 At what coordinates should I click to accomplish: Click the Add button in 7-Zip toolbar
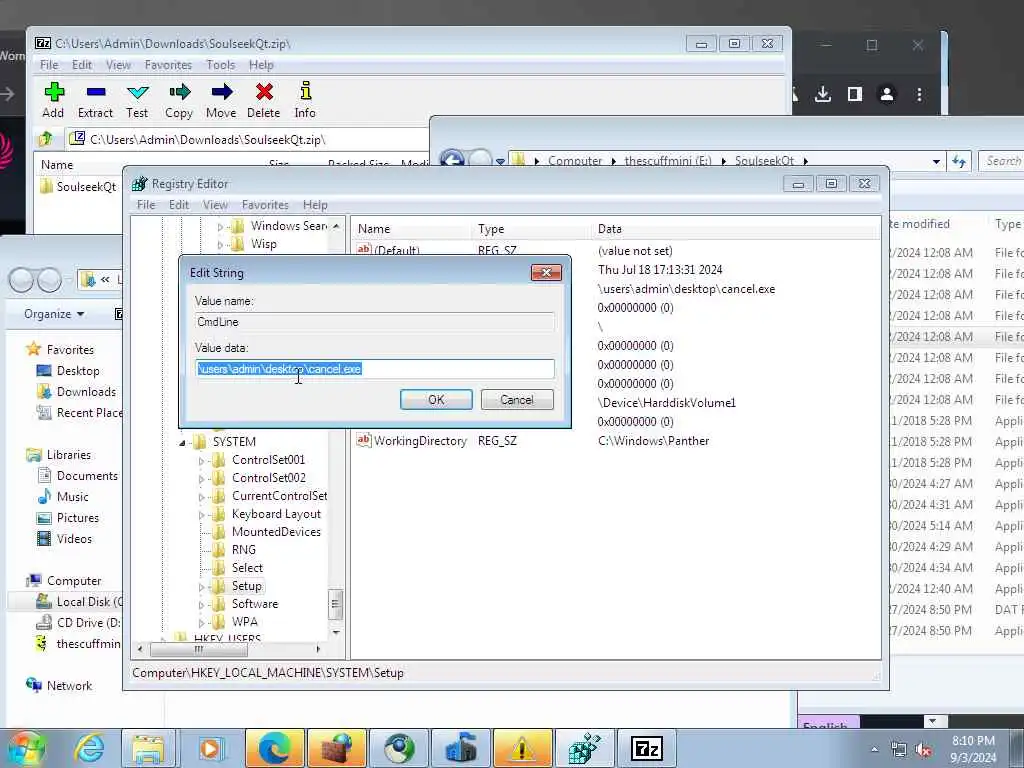(54, 100)
